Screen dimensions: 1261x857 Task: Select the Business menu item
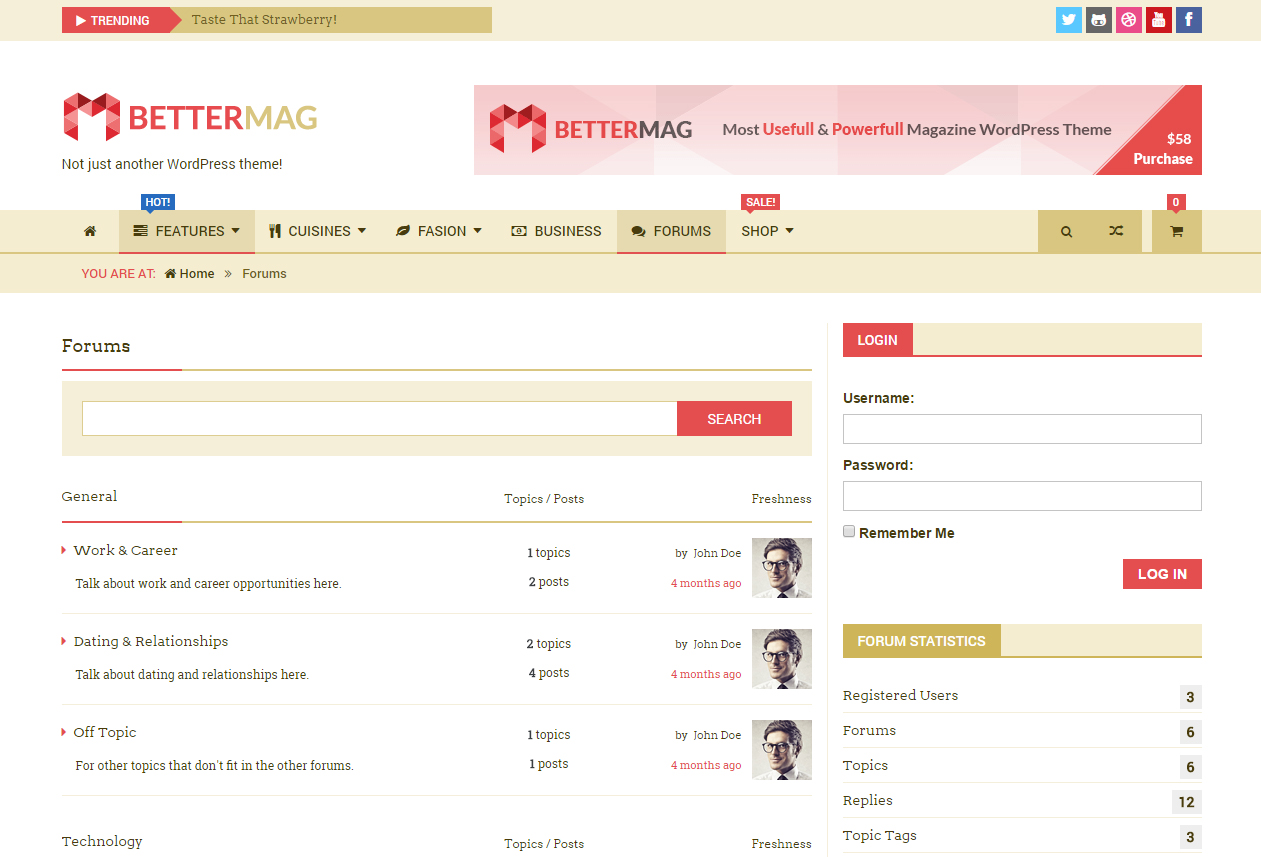pos(556,231)
